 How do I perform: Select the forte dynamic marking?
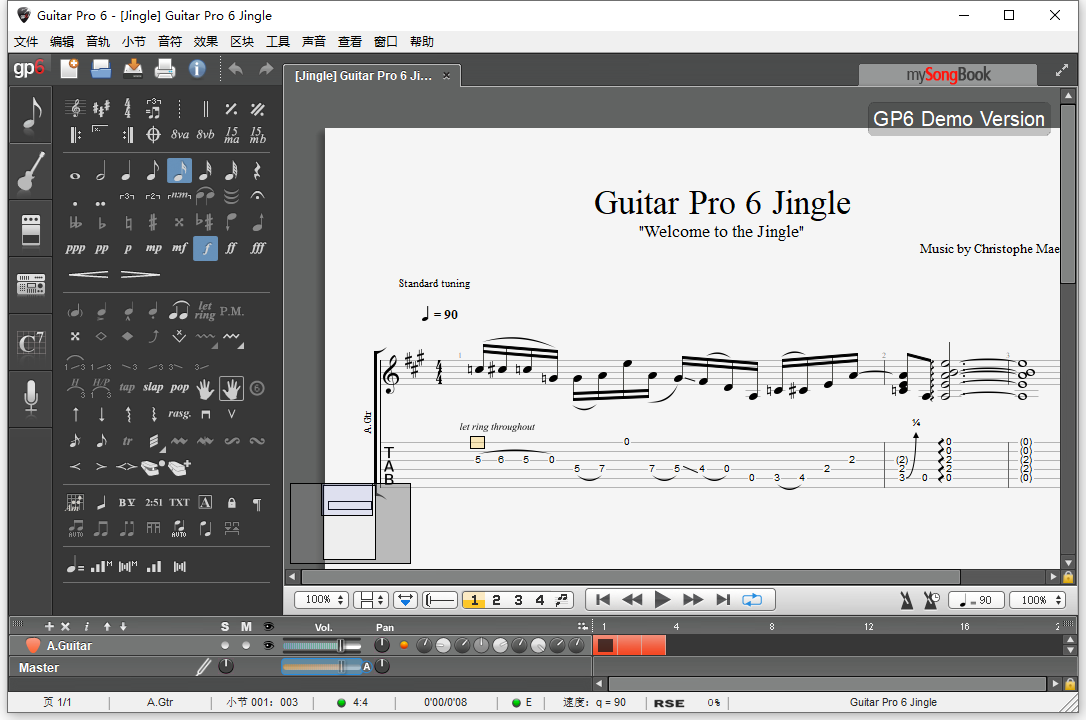(x=206, y=248)
